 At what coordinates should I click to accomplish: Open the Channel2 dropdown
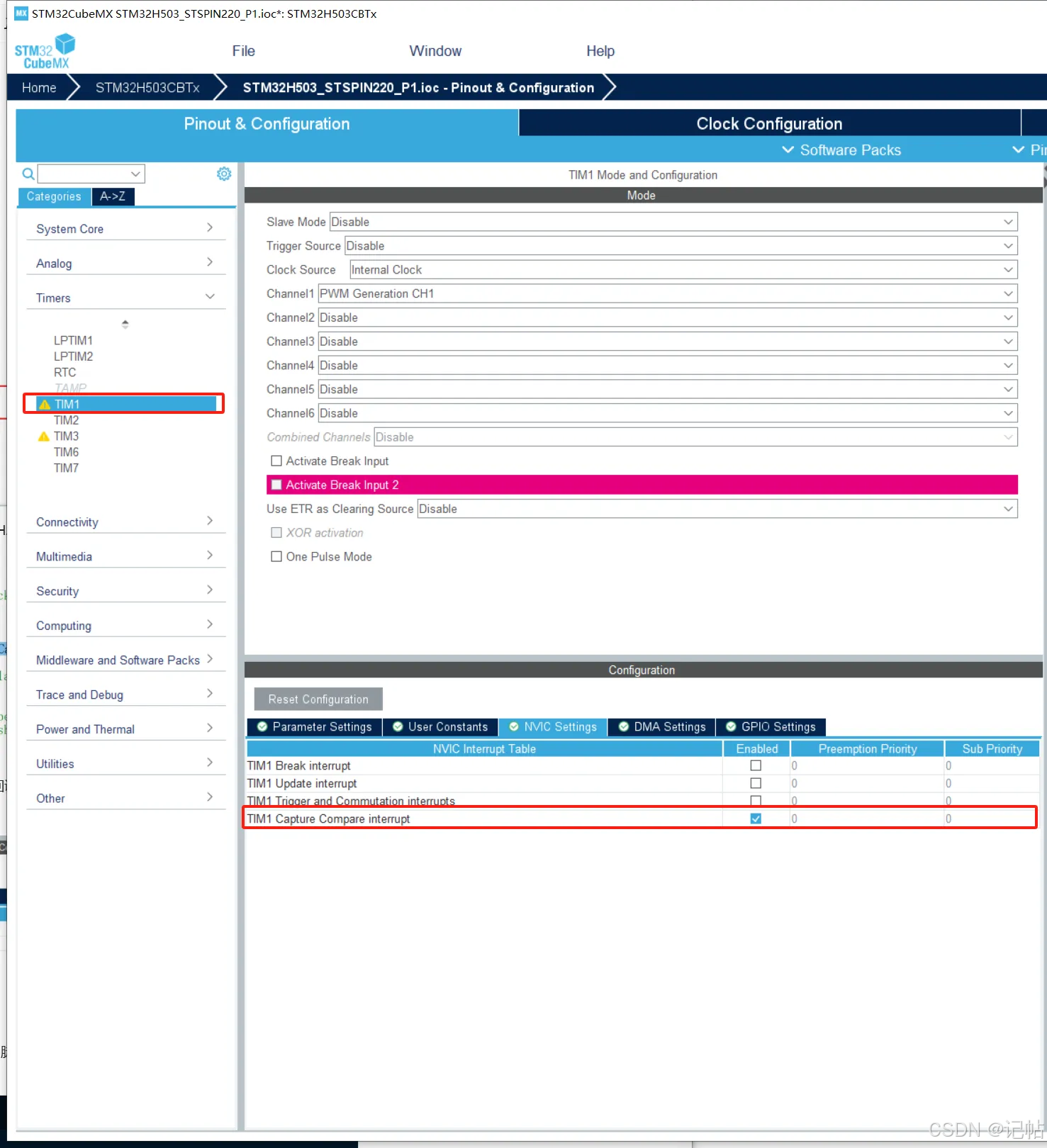668,318
